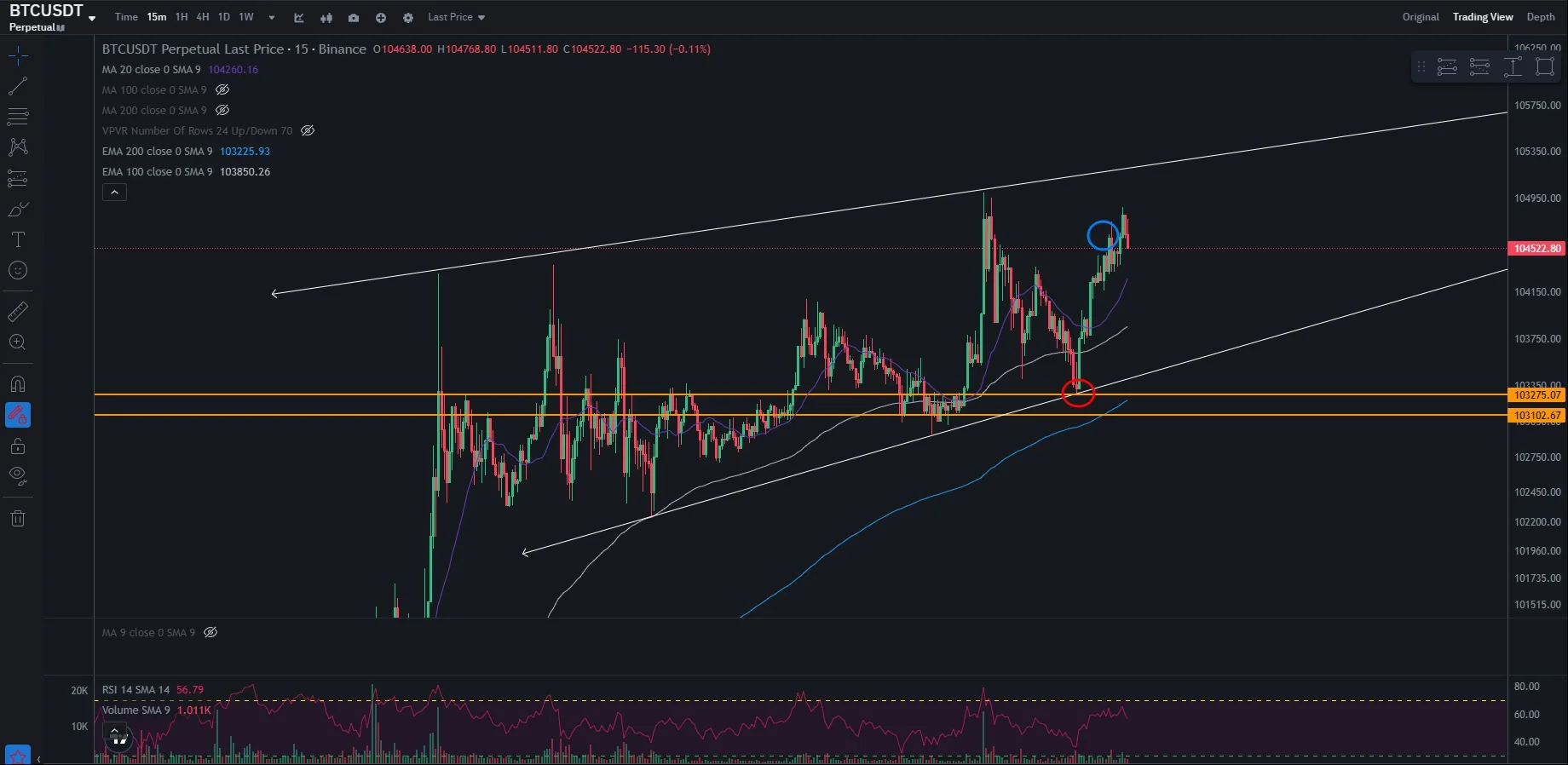Screen dimensions: 1568x765
Task: Switch to the Time interval view
Action: pos(126,17)
